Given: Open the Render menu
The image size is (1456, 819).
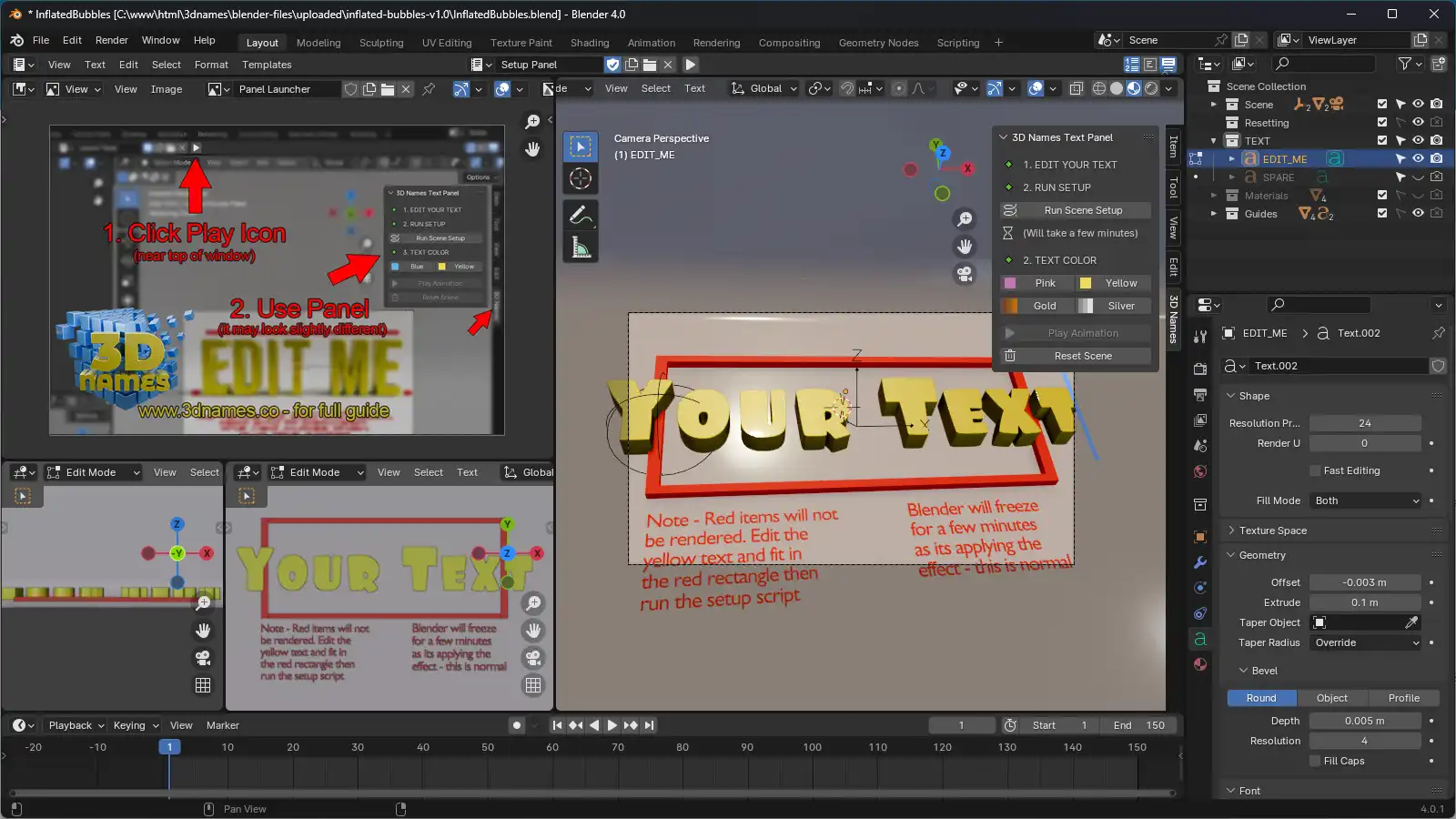Looking at the screenshot, I should [111, 40].
